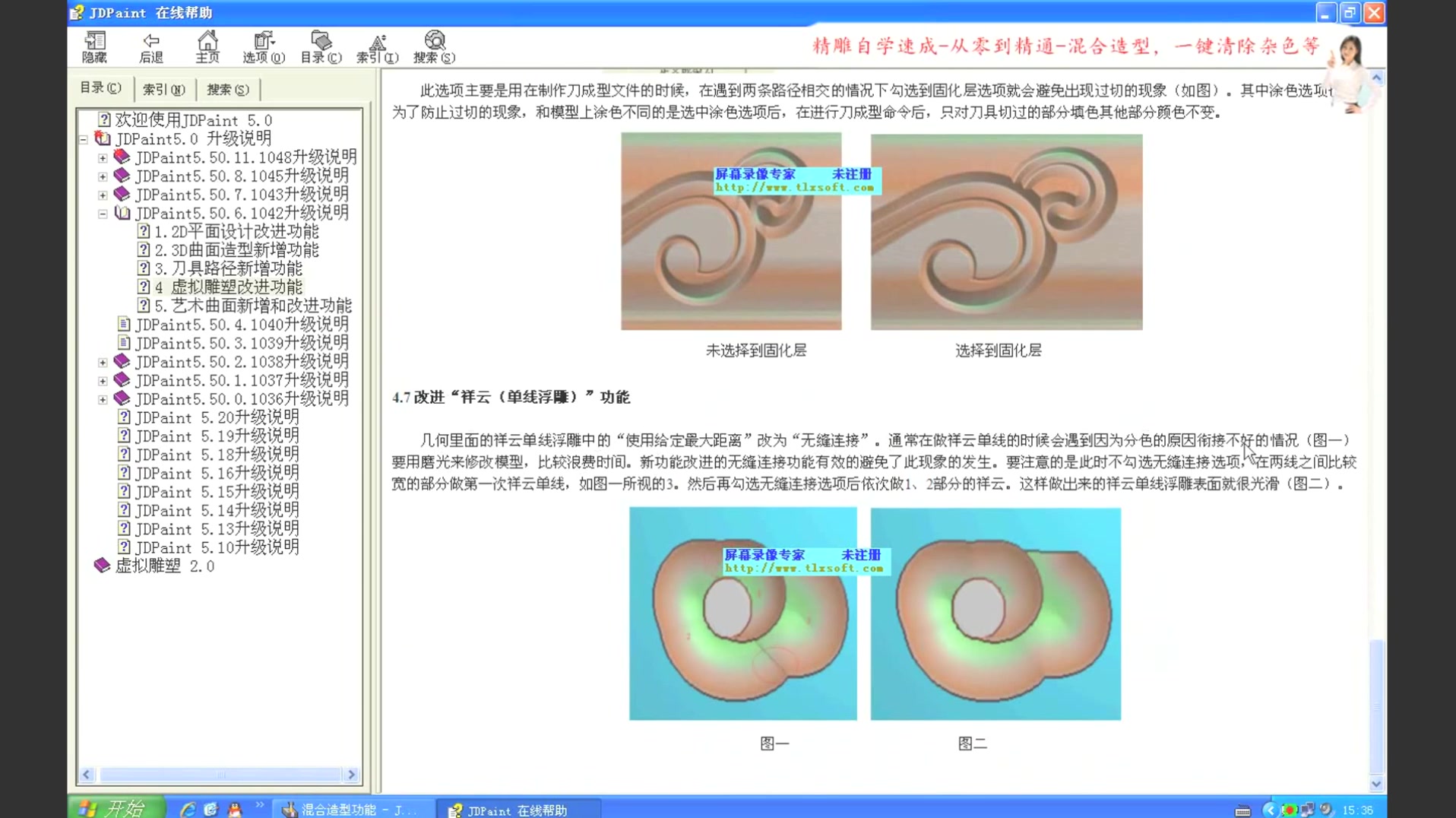Collapse the JDPaint5.0 升级说明 node
Screen dimensions: 1456x818
tap(82, 139)
